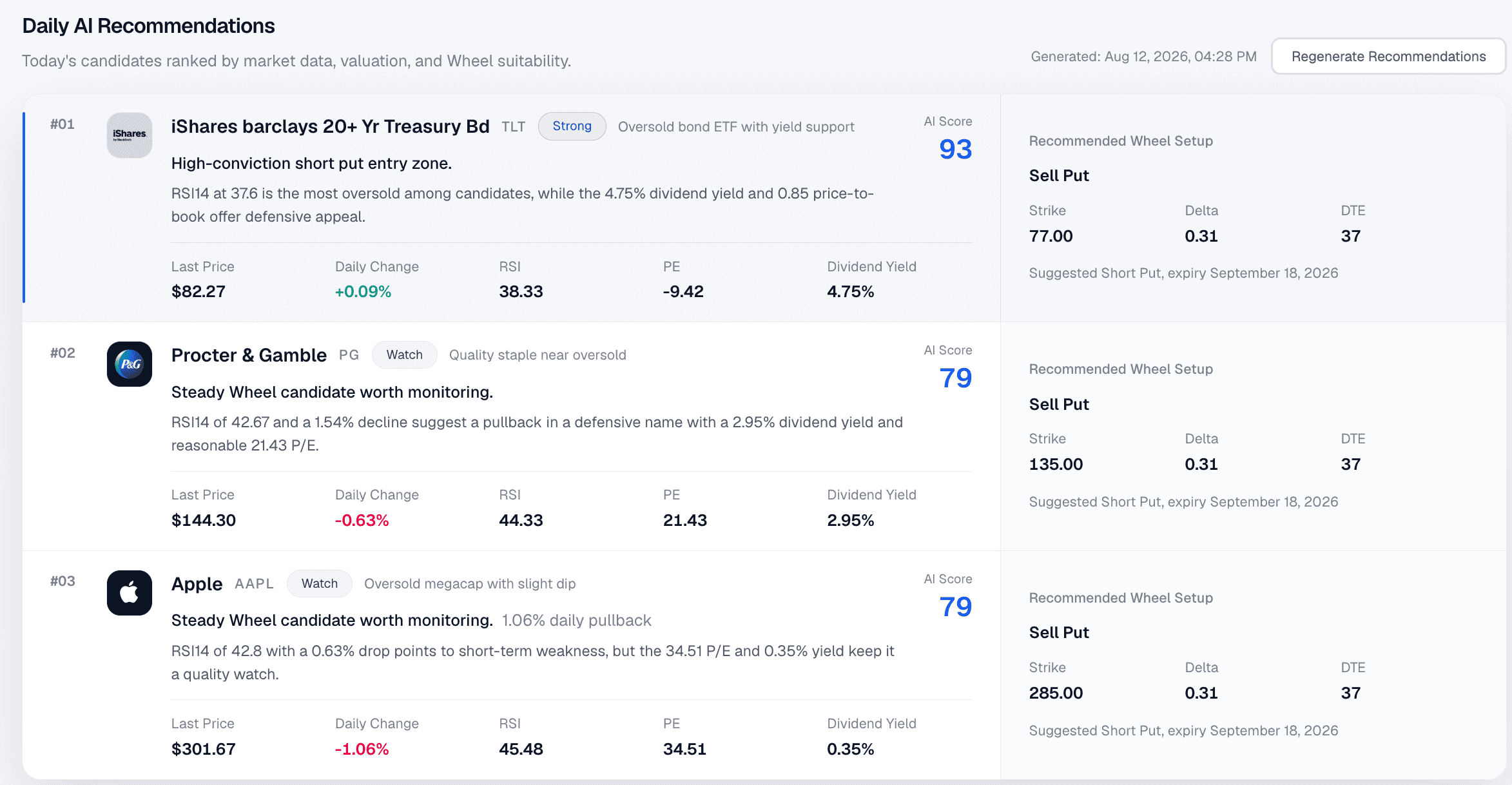Open iShares barclays 20+ Yr Treasury Bd title

pyautogui.click(x=331, y=126)
